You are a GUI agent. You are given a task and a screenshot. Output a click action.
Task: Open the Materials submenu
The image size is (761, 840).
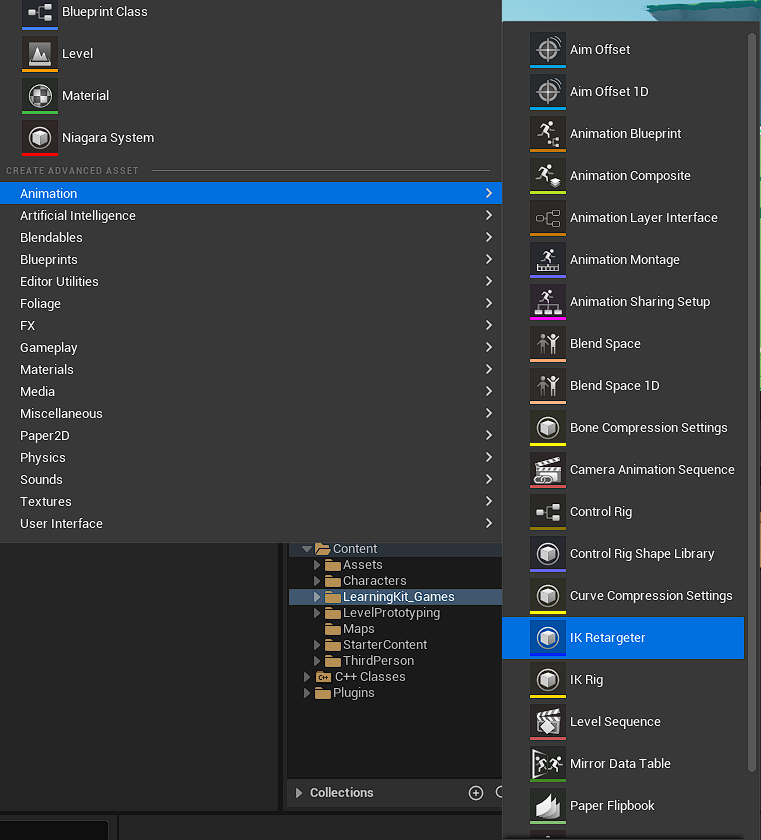(x=251, y=369)
